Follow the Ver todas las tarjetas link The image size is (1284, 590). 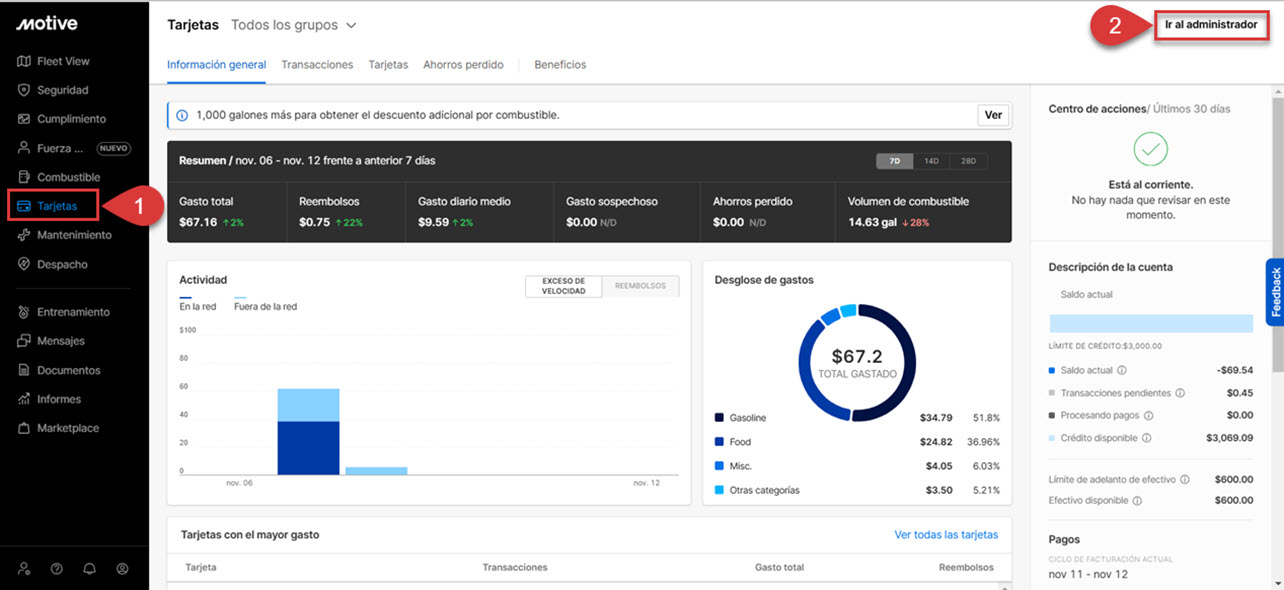click(x=945, y=535)
